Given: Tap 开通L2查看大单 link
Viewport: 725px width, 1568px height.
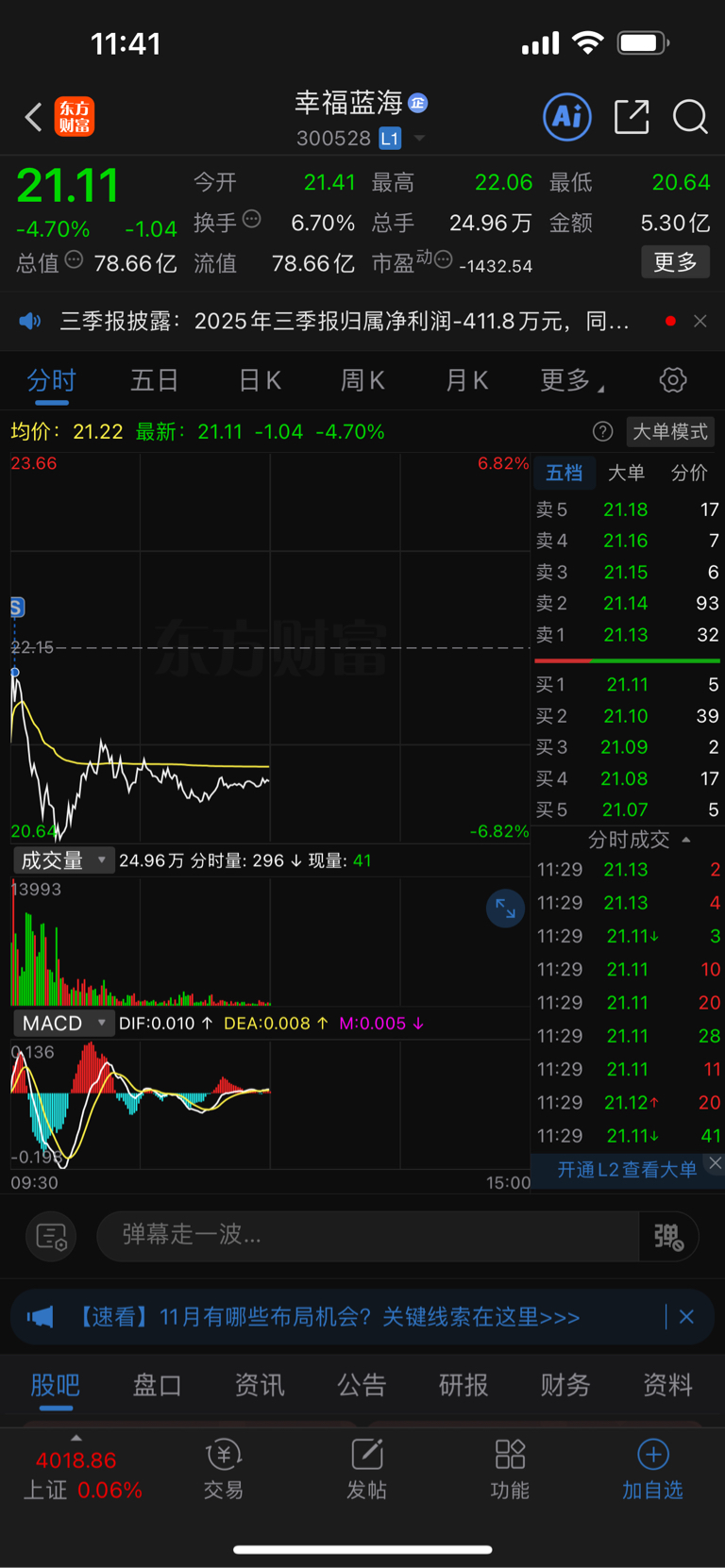Looking at the screenshot, I should 627,1170.
